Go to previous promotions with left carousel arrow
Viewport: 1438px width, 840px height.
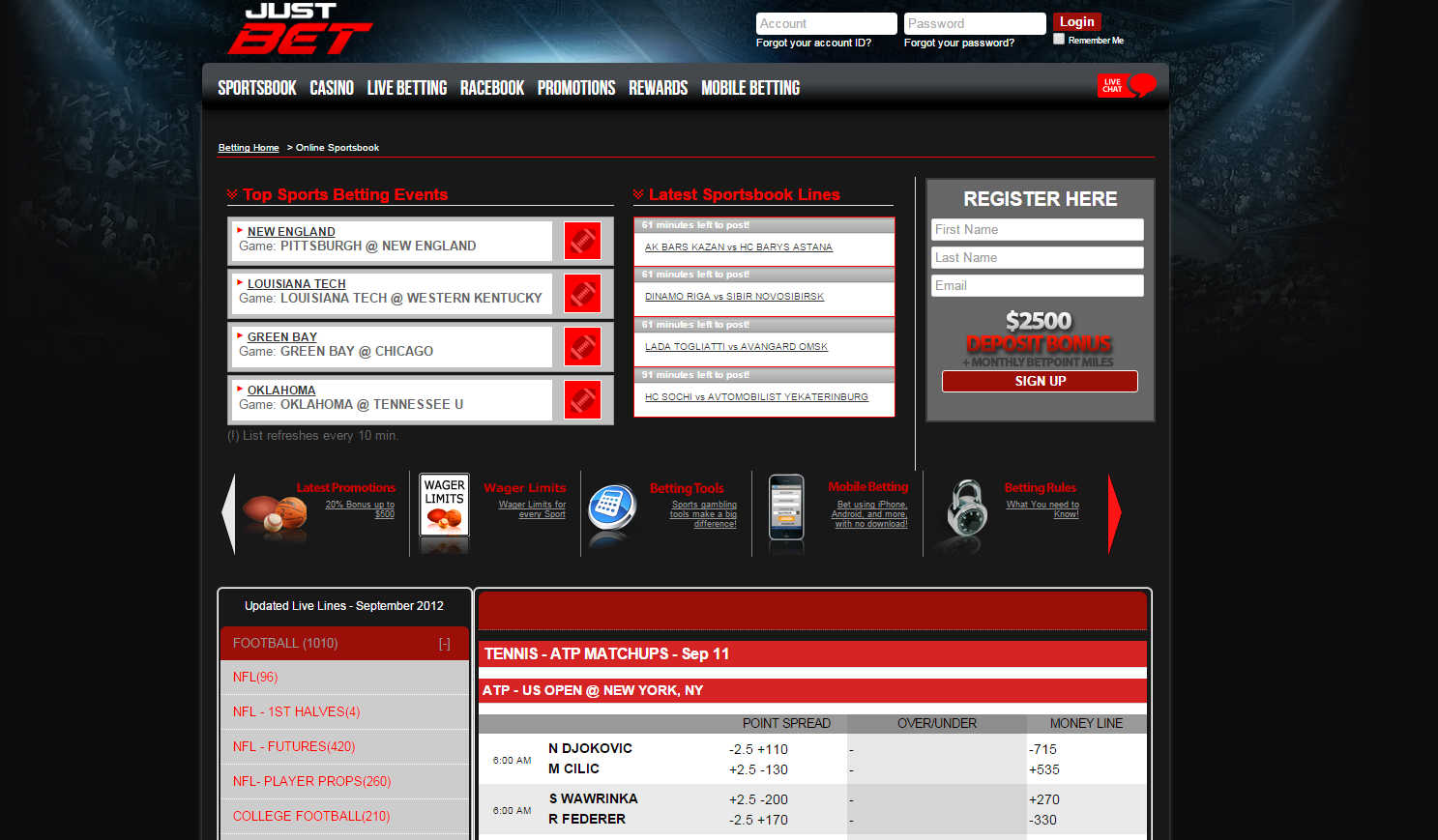pos(228,513)
